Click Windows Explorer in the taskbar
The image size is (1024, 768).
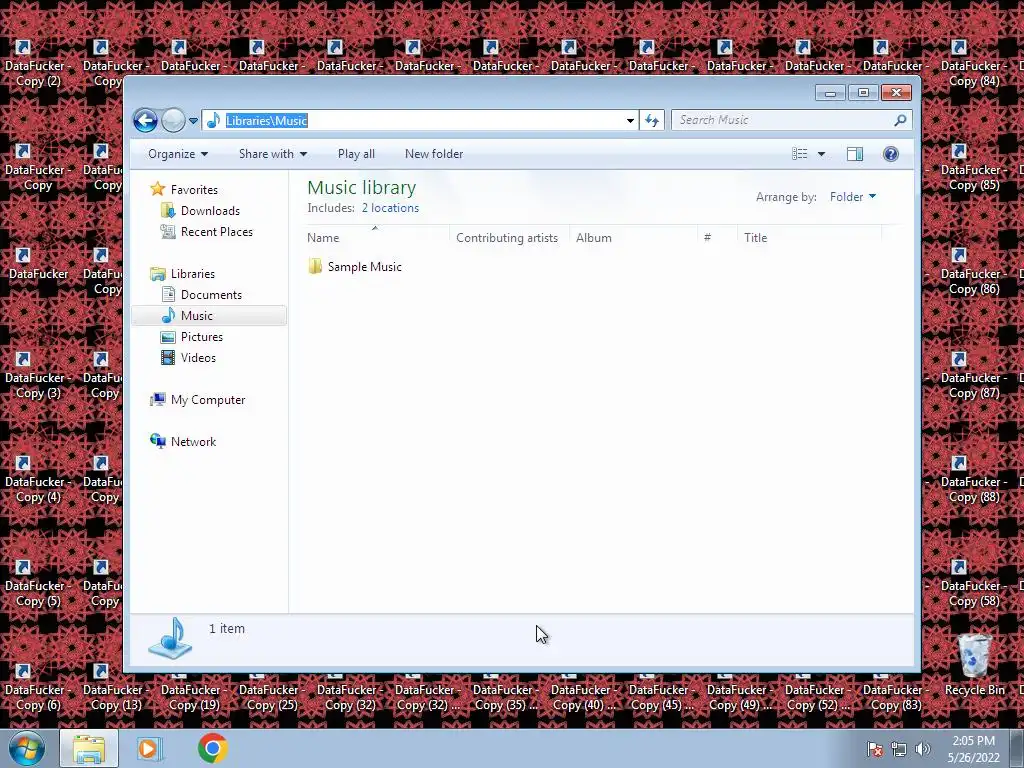89,748
